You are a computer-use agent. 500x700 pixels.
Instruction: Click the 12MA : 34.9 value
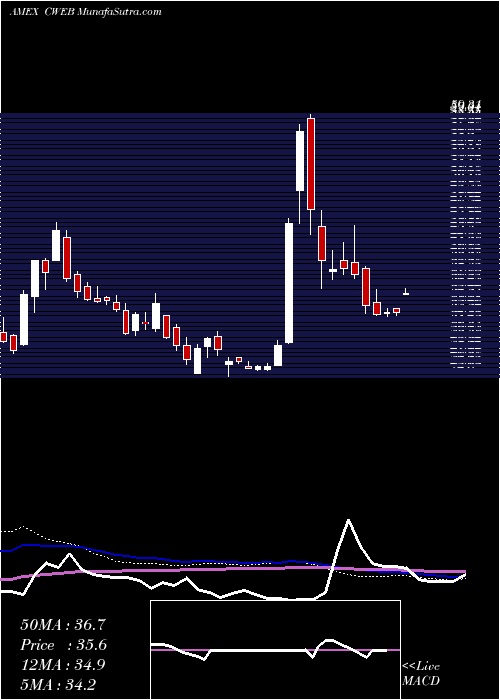pyautogui.click(x=63, y=665)
